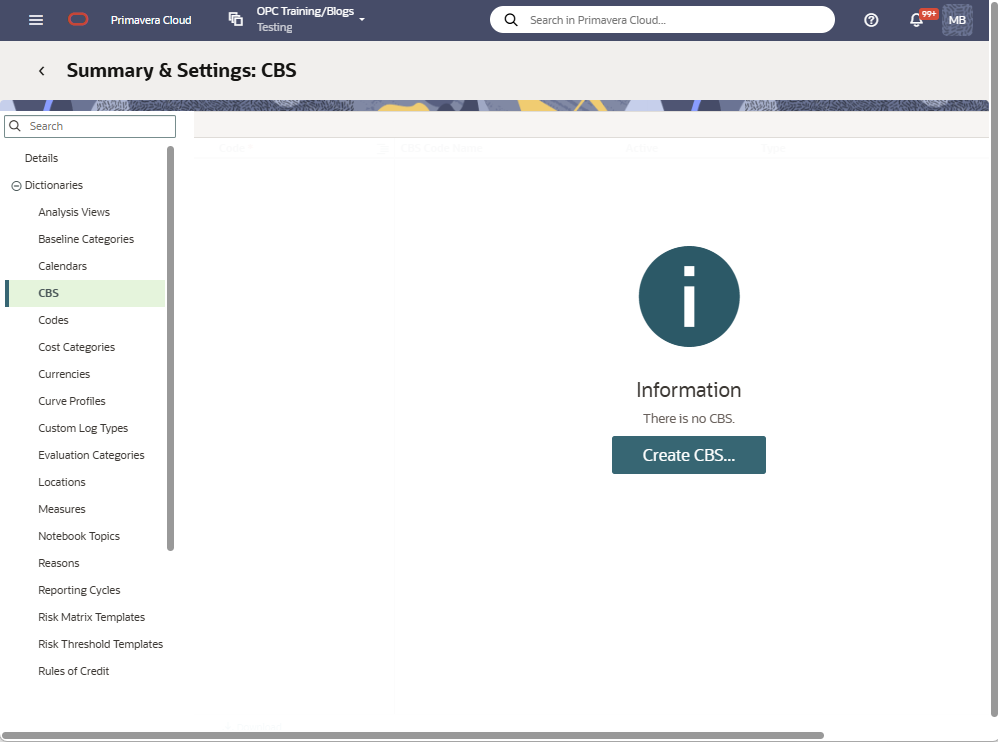
Task: Click the Create CBS... button
Action: point(688,455)
